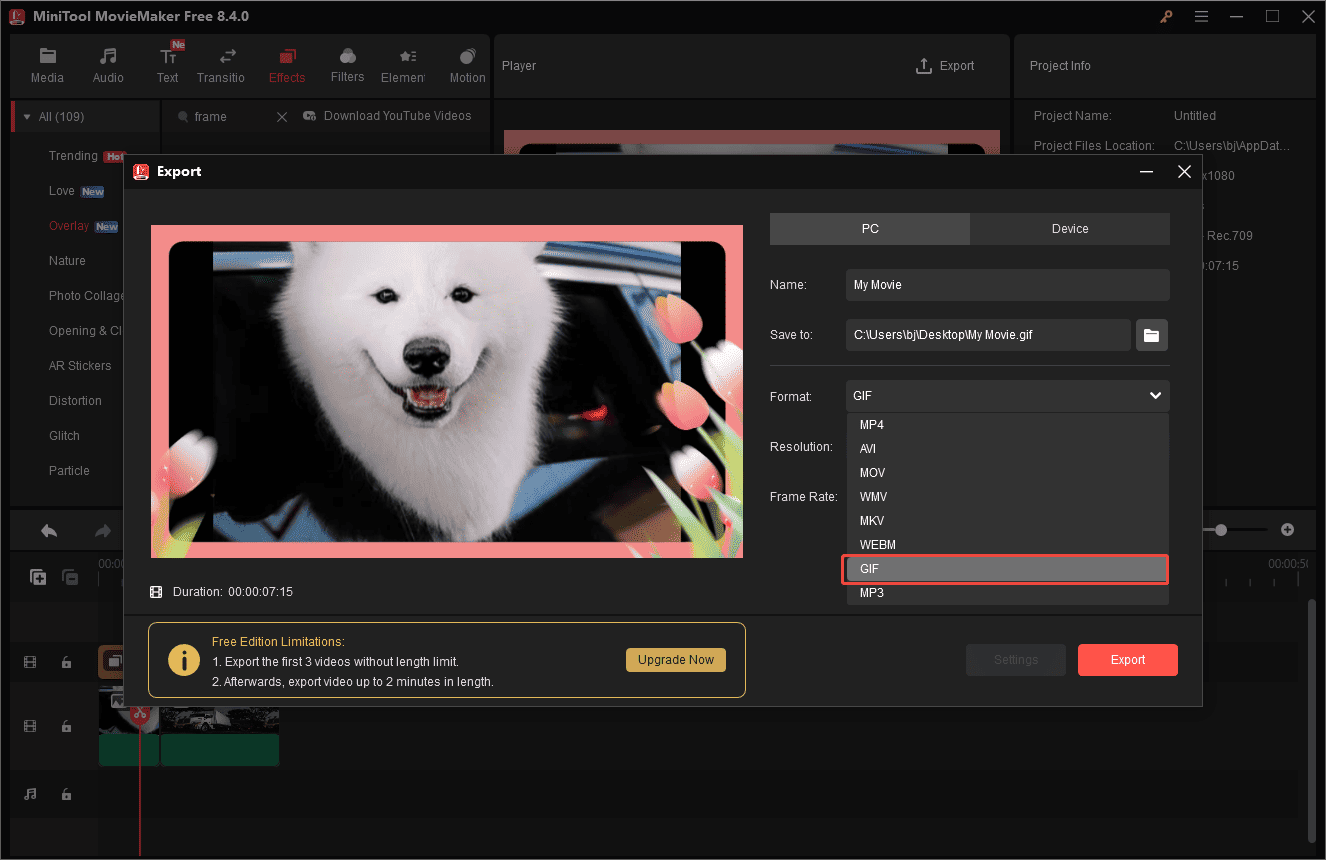Open the Text tool
The width and height of the screenshot is (1326, 860).
point(167,64)
